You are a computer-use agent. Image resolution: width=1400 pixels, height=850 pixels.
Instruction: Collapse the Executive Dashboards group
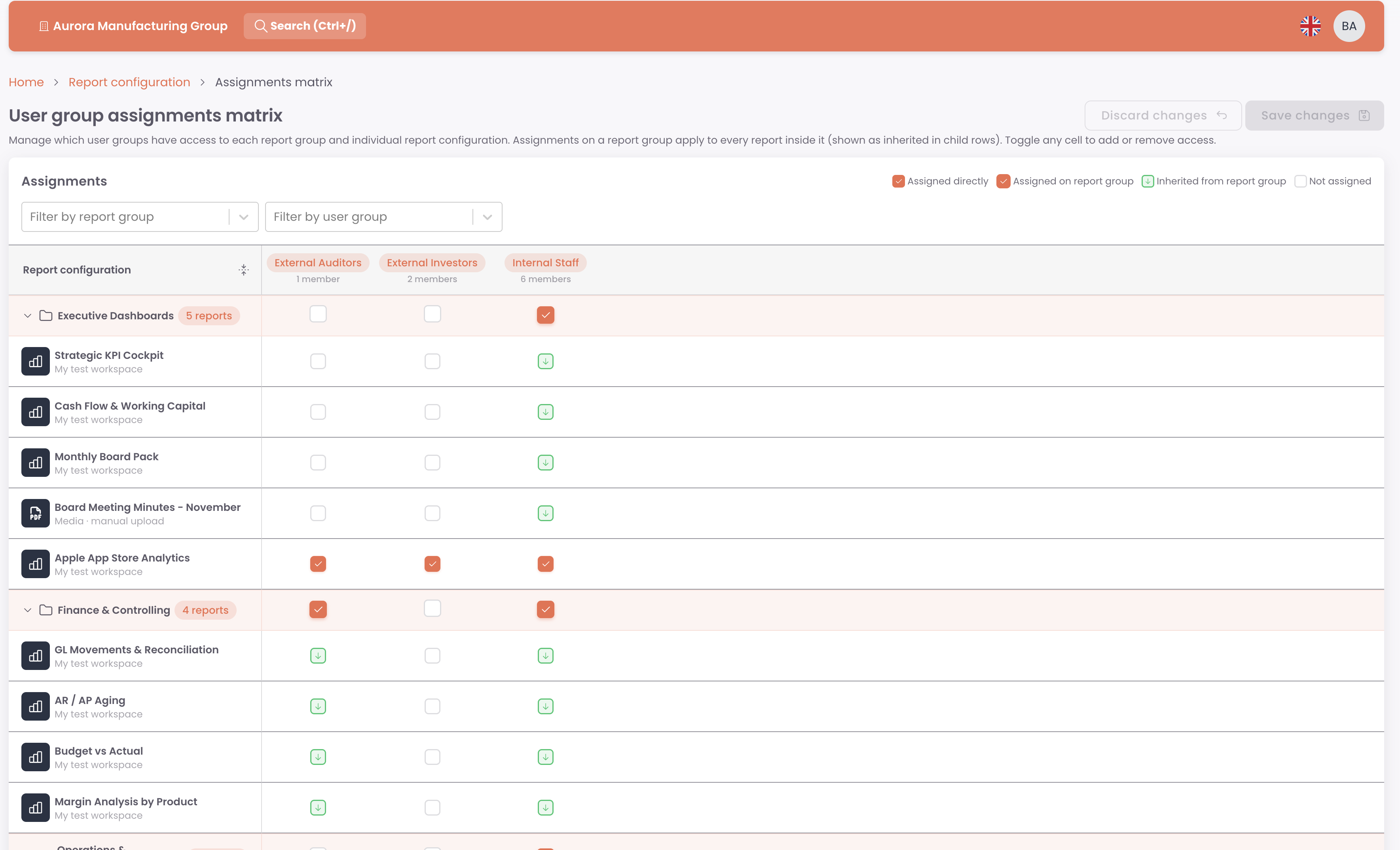27,315
